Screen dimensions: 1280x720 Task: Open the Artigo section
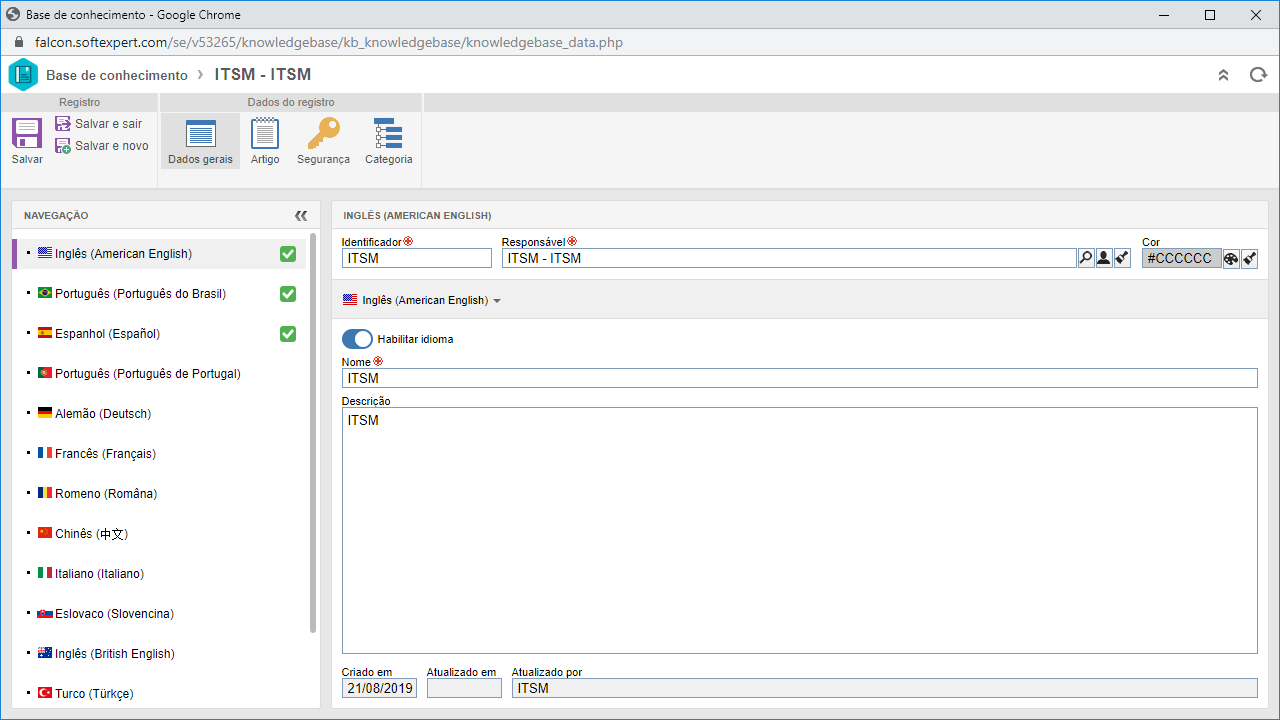[x=265, y=141]
